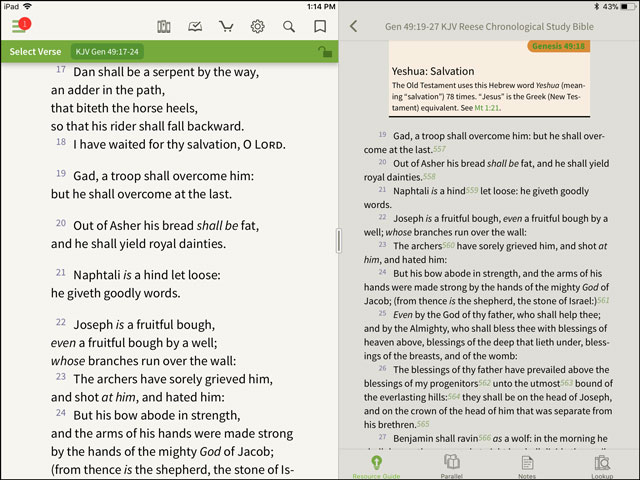
Task: Open footnote 557 after verse 19
Action: tap(440, 149)
